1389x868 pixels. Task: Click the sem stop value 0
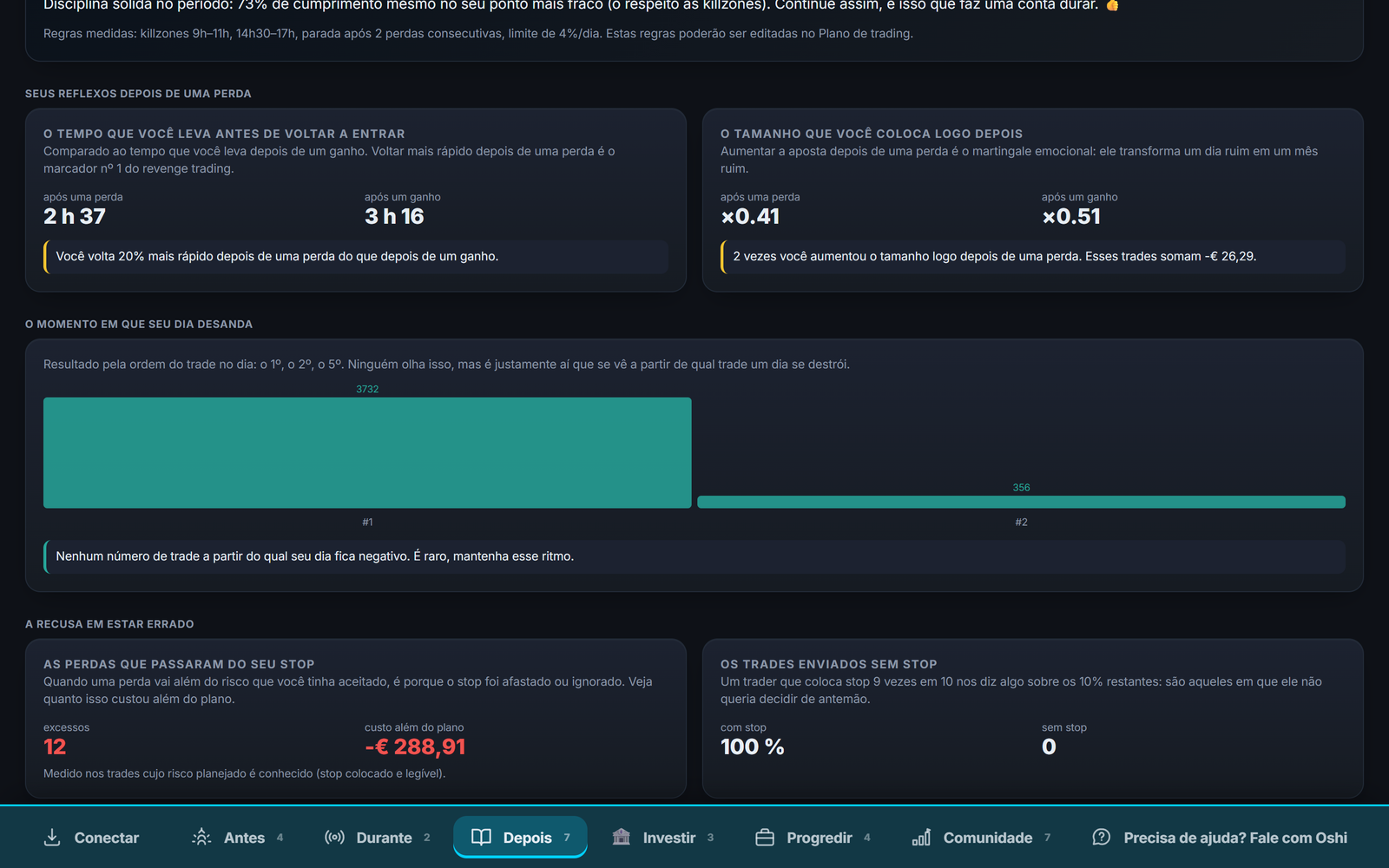1049,746
